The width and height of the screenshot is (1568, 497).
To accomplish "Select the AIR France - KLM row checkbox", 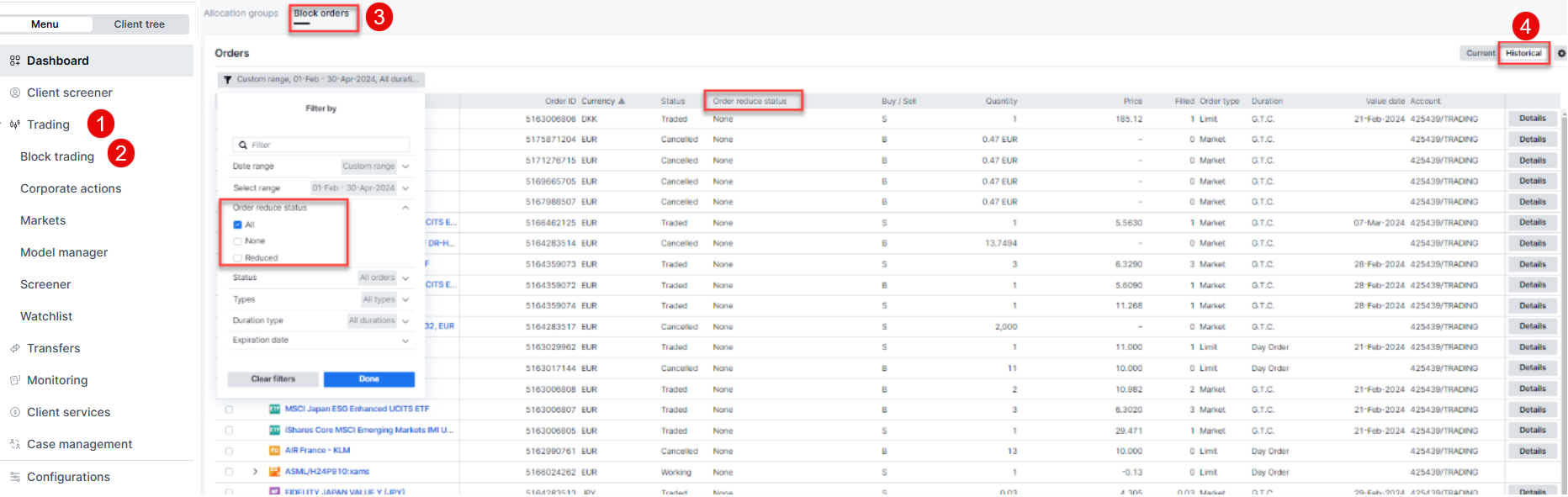I will 229,452.
